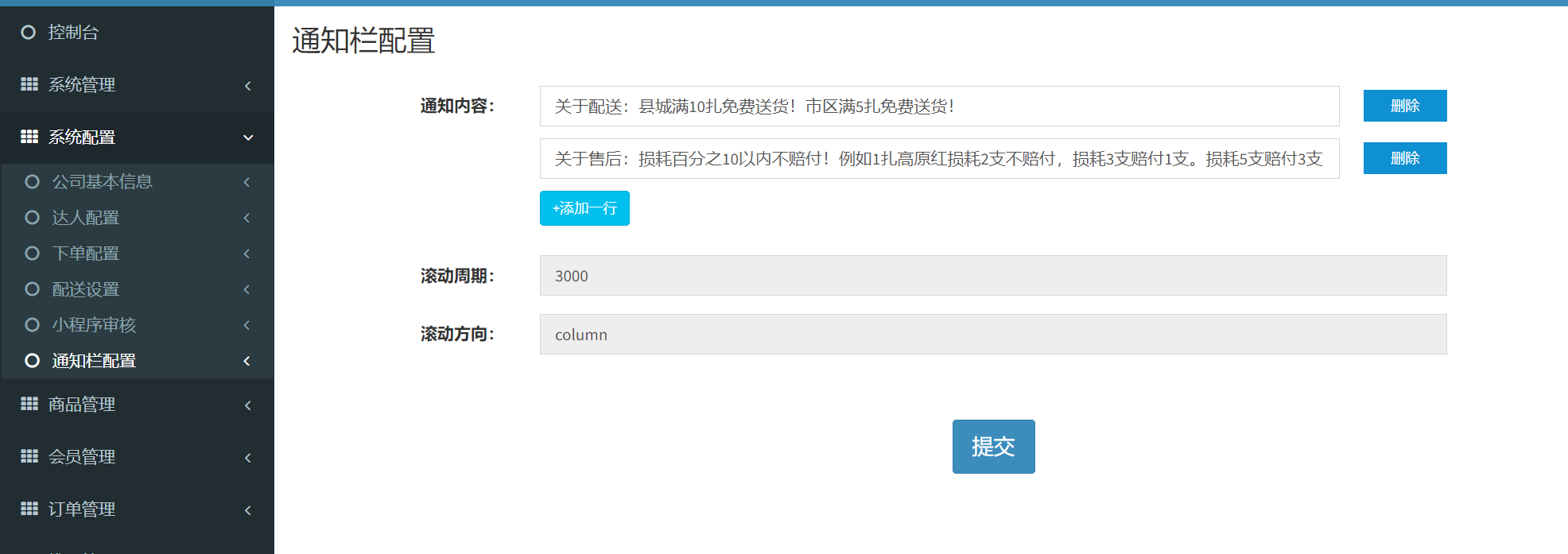Delete the second notification about 售后
Image resolution: width=1568 pixels, height=554 pixels.
point(1404,158)
